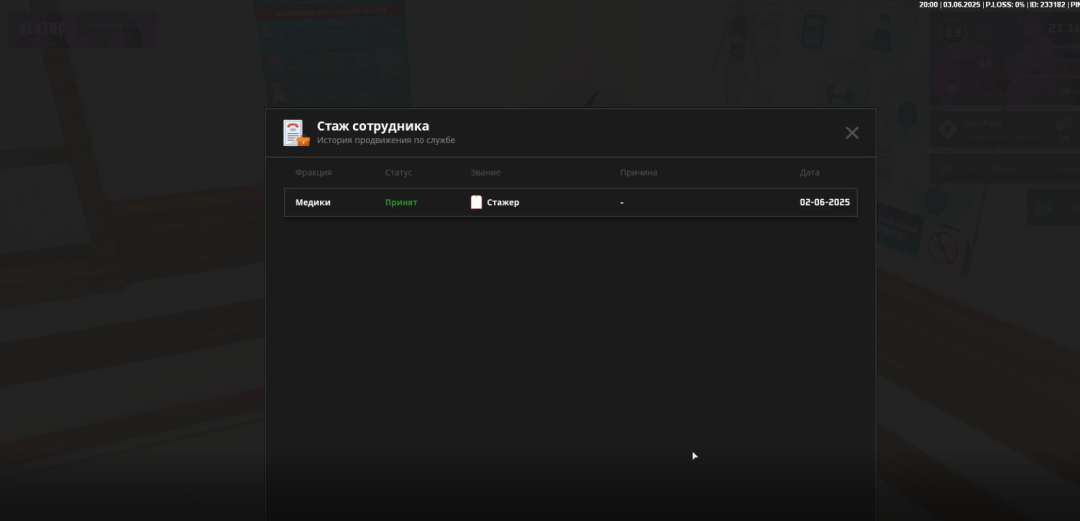This screenshot has width=1080, height=521.
Task: Click the employee record document icon
Action: point(295,133)
